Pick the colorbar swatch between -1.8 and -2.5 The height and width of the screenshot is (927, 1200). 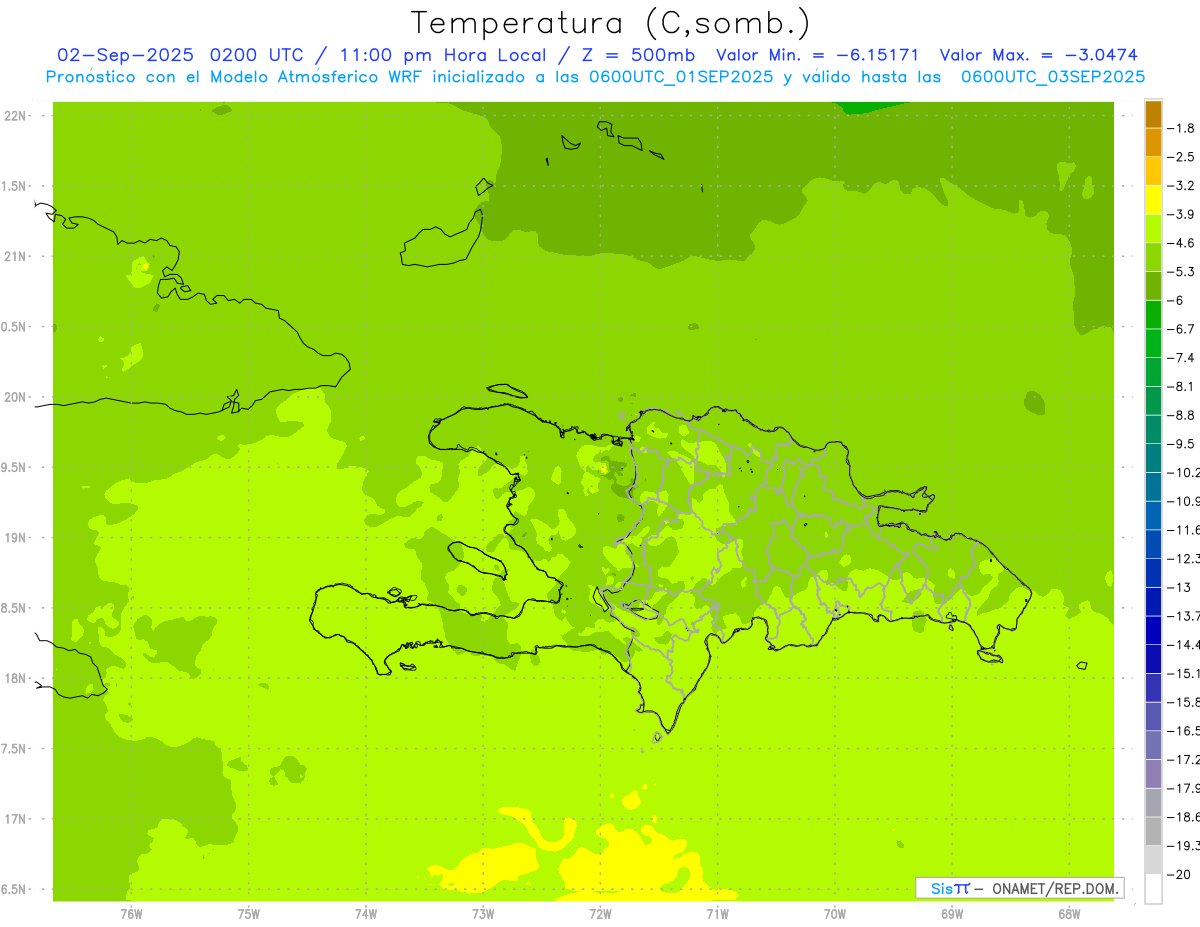point(1153,143)
